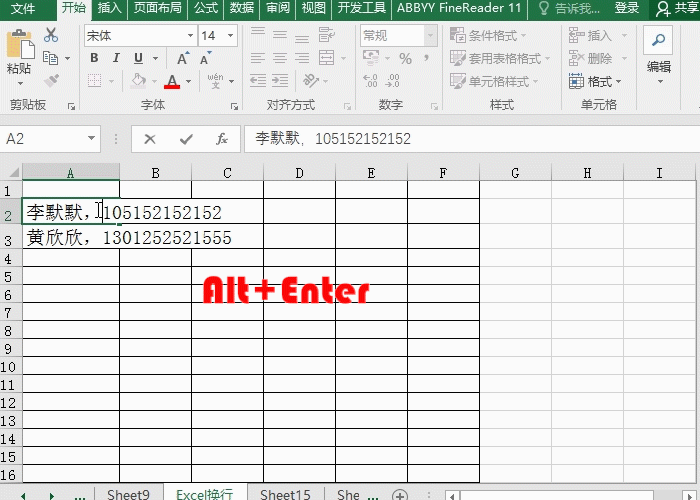Open merge cells dropdown arrow
The height and width of the screenshot is (500, 700).
(x=343, y=58)
